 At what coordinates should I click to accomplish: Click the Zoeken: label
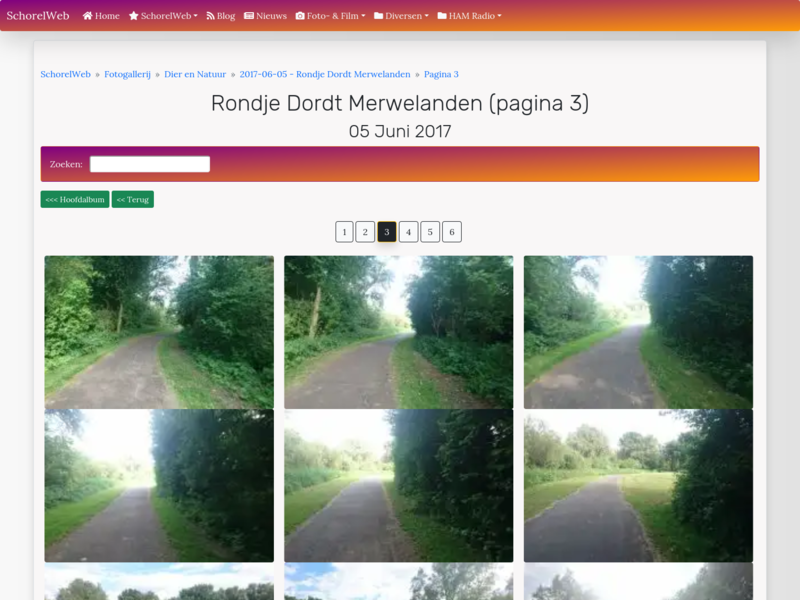click(66, 164)
